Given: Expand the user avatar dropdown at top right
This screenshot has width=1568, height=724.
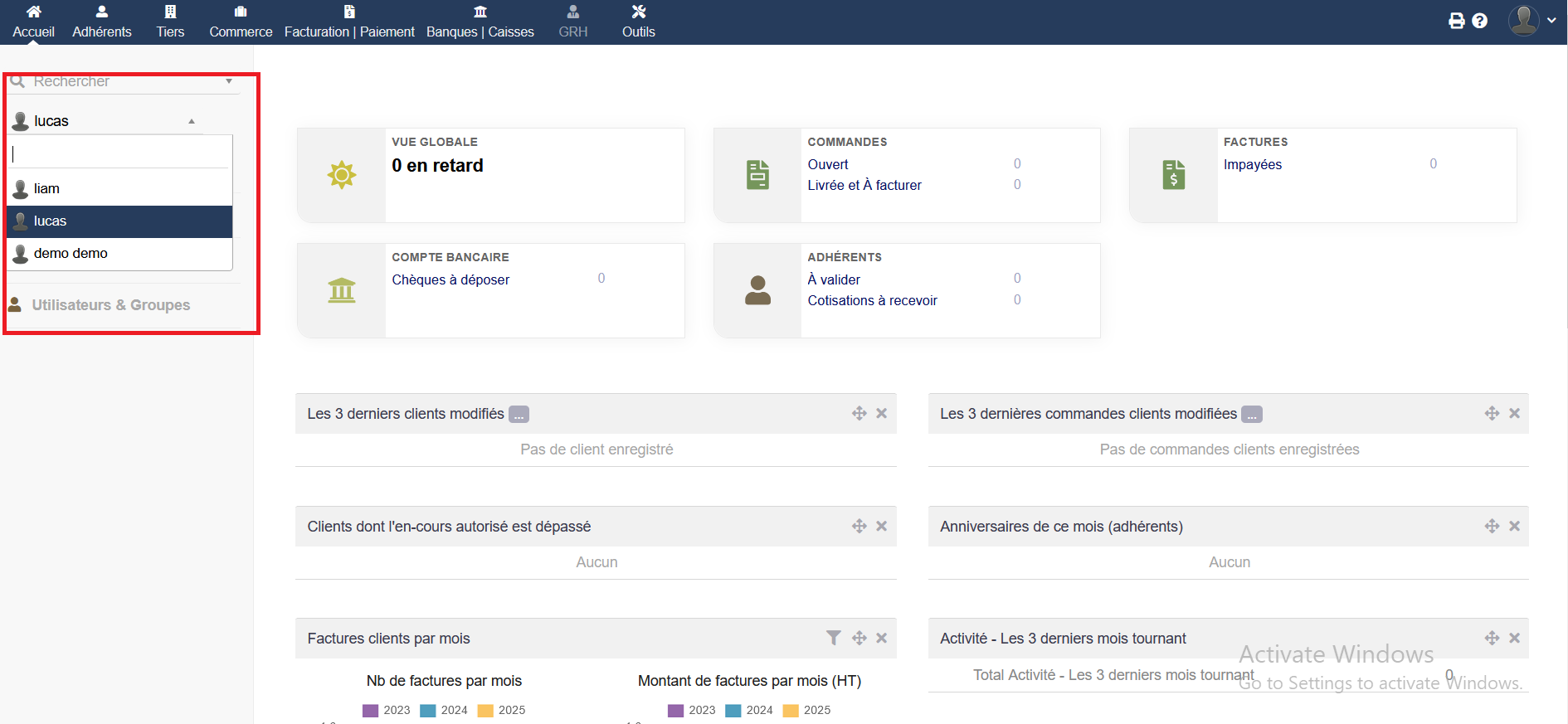Looking at the screenshot, I should click(x=1531, y=21).
